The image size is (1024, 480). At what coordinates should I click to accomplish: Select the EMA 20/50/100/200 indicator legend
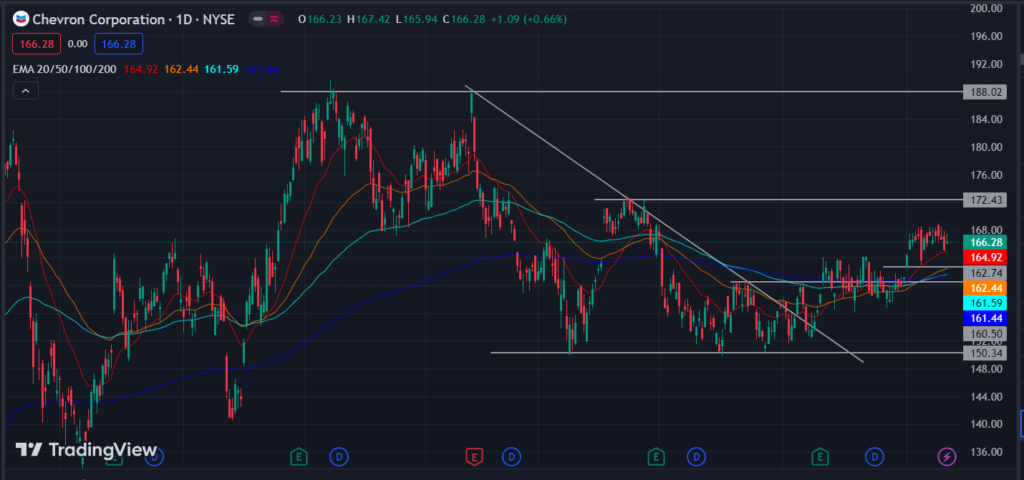[65, 69]
